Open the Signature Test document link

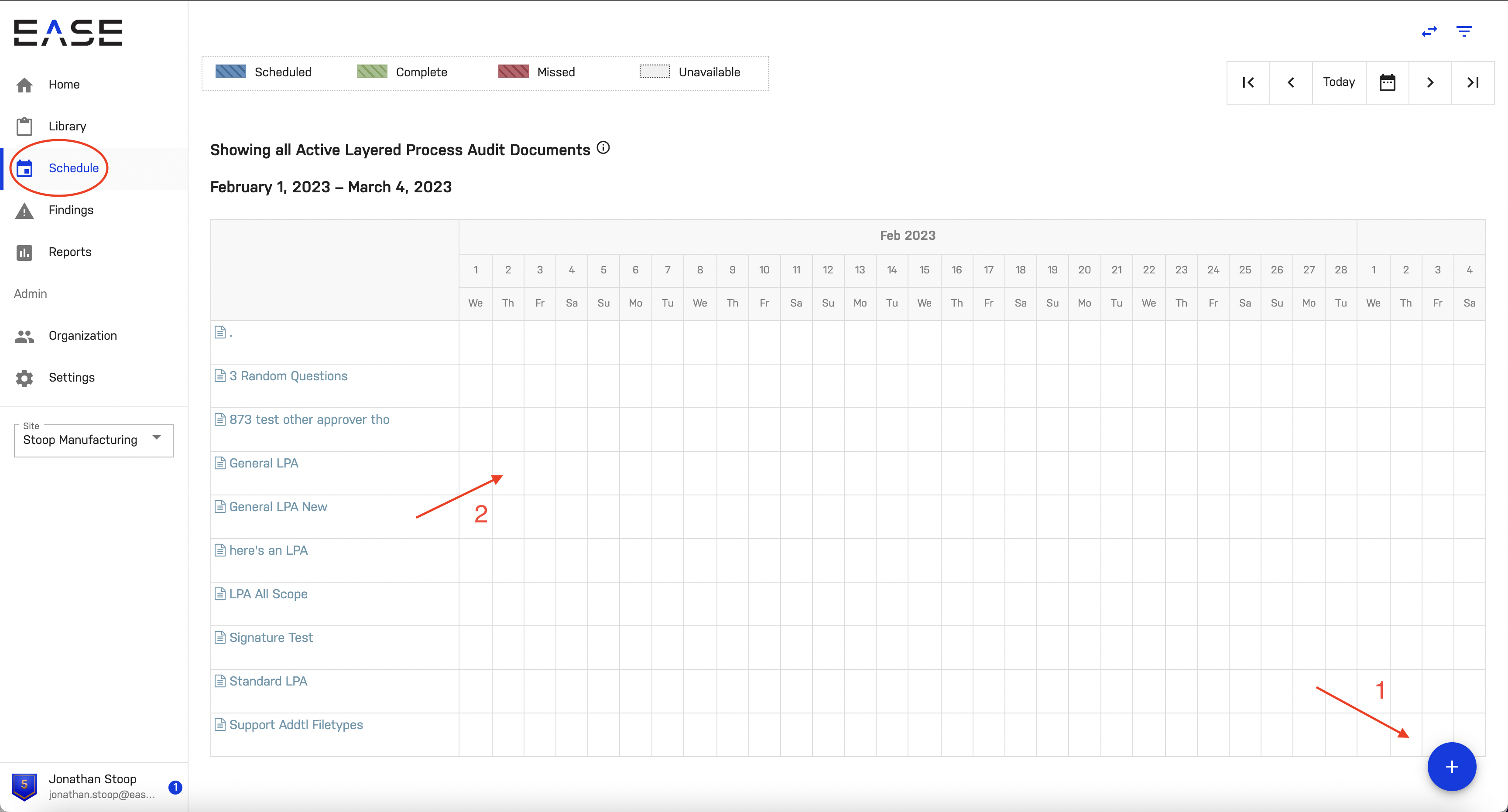(271, 638)
